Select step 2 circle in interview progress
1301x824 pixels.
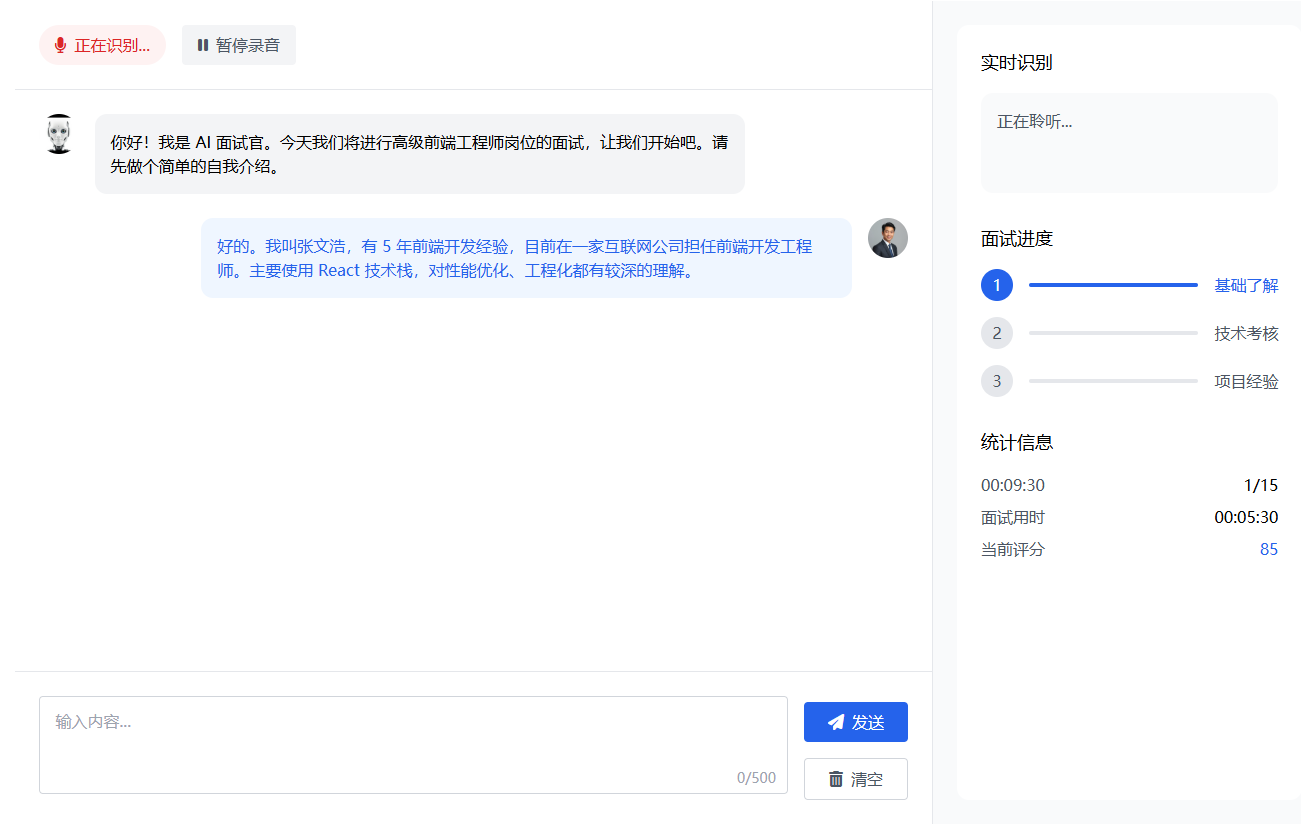click(x=996, y=333)
